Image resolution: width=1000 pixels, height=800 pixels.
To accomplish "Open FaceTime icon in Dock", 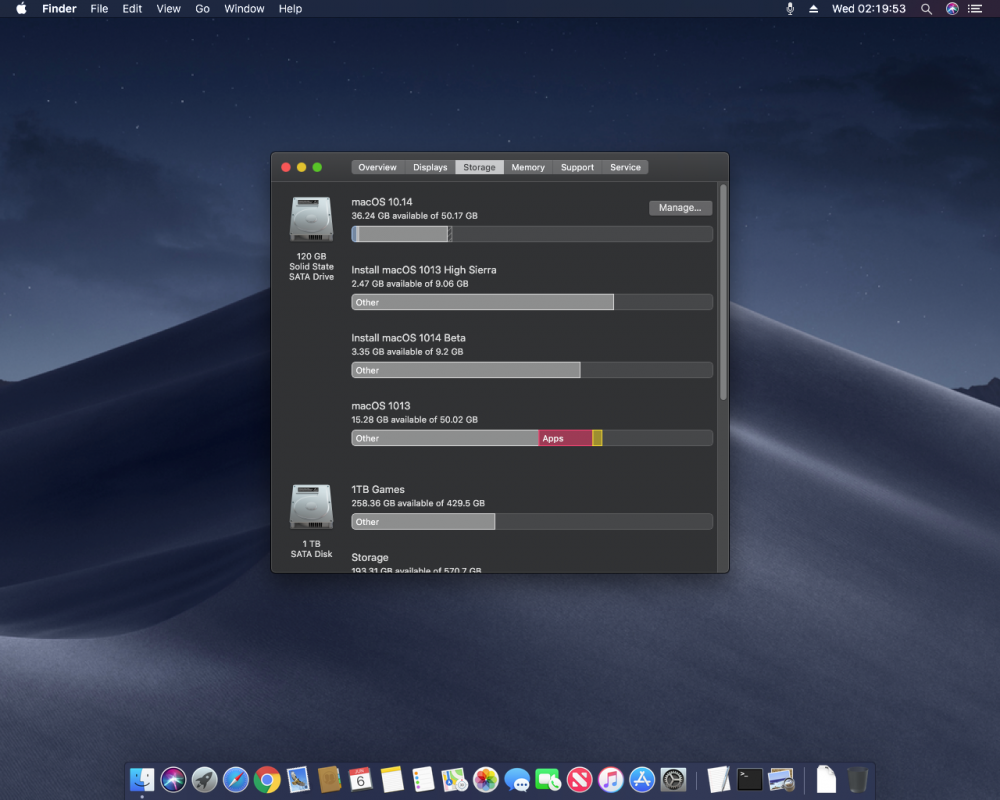I will (x=548, y=779).
